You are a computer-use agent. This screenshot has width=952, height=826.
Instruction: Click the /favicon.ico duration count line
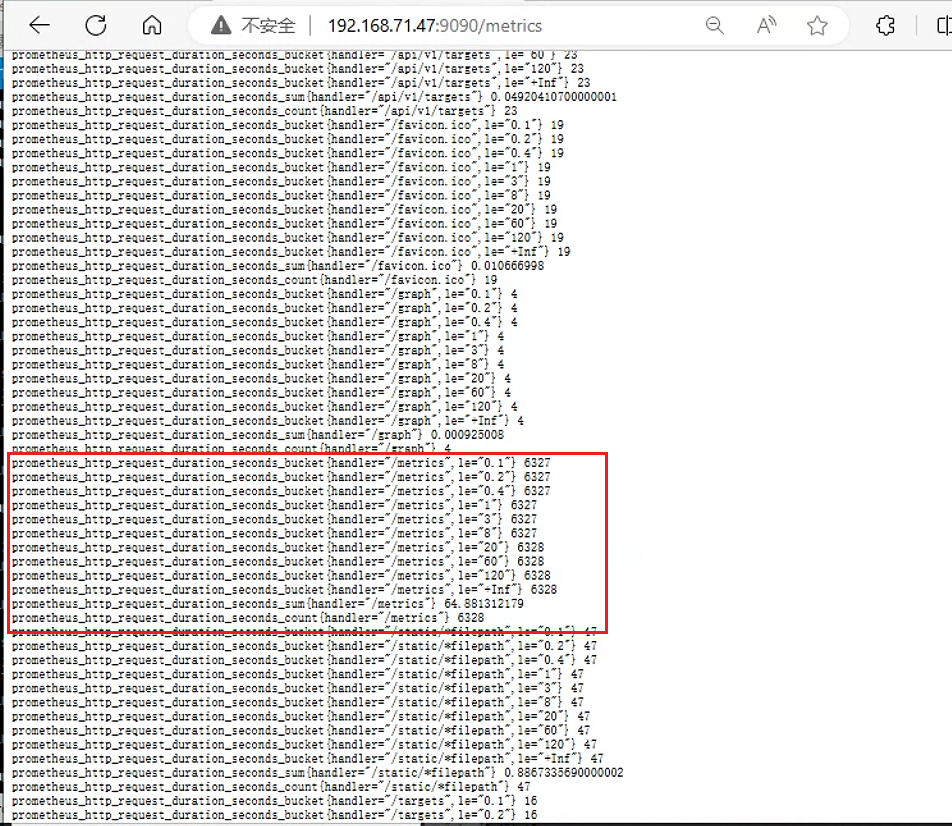click(254, 279)
